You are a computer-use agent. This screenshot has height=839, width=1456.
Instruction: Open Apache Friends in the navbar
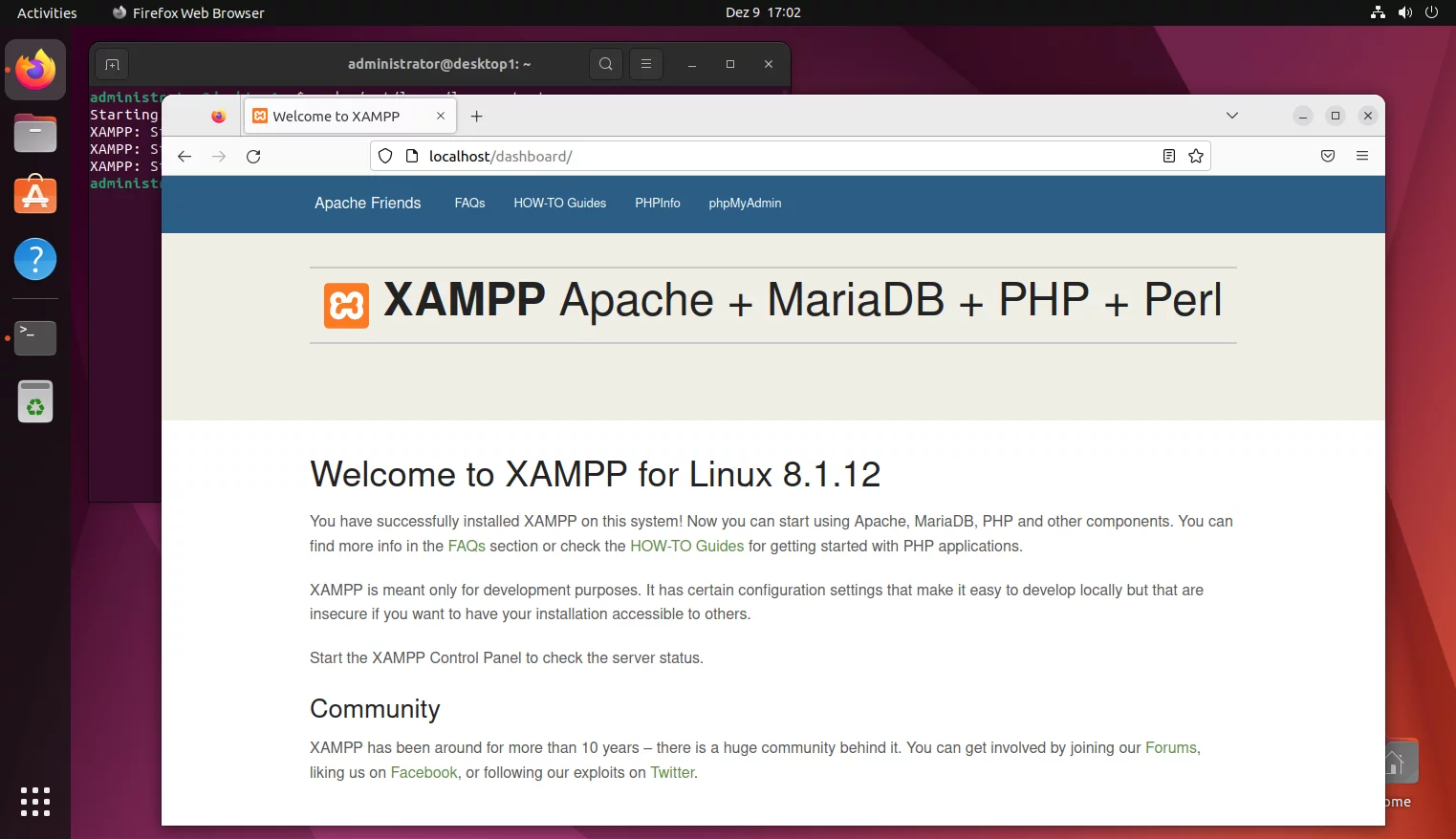(x=367, y=203)
